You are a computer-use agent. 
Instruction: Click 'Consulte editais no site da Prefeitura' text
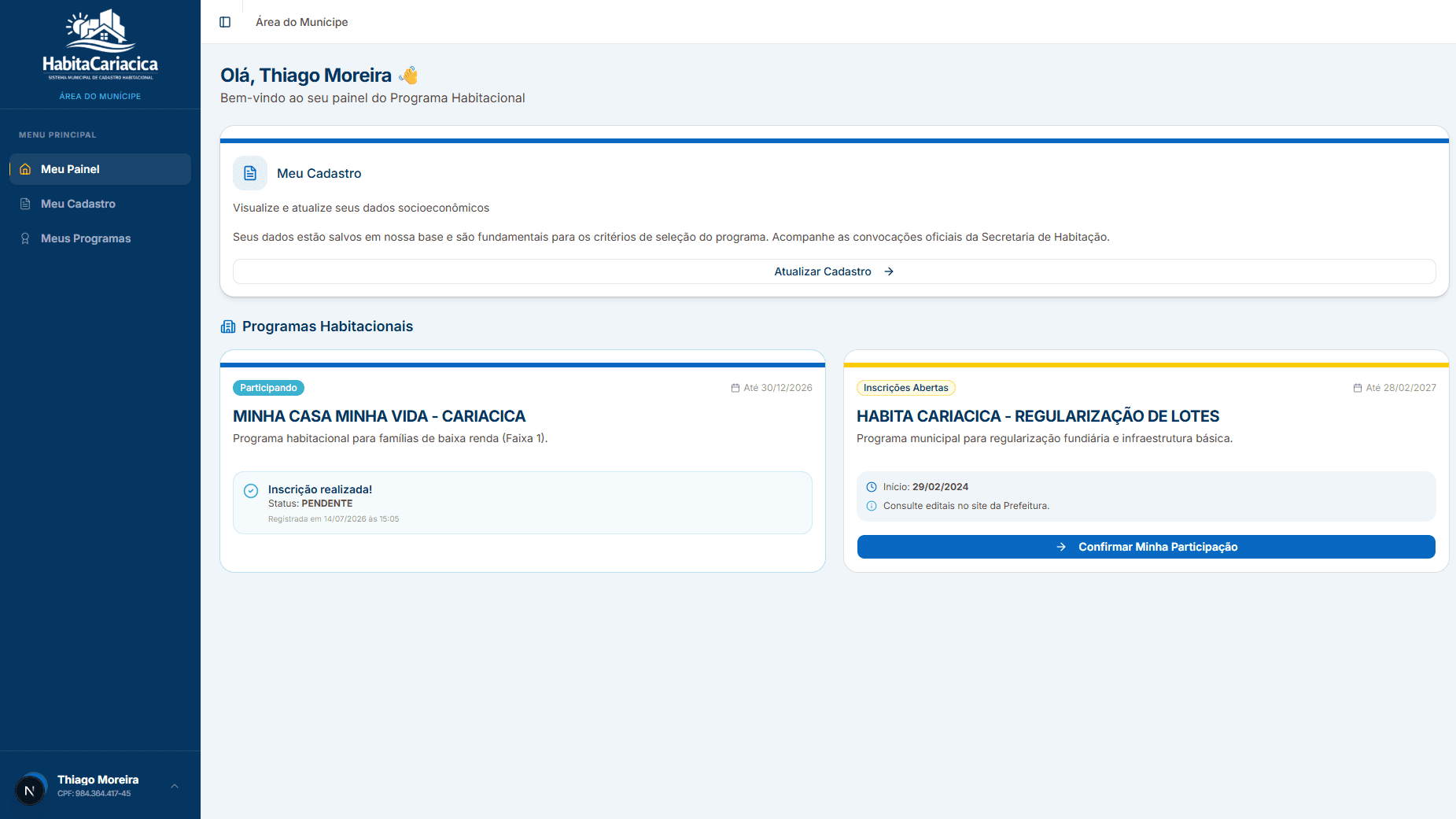click(x=966, y=506)
